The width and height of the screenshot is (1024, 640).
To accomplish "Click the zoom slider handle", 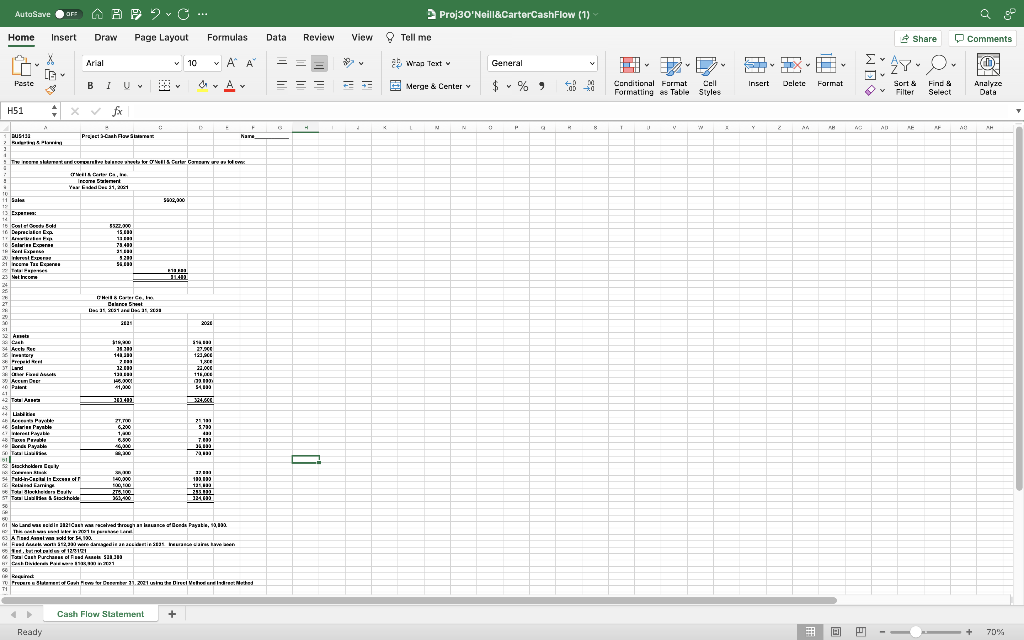I will tap(916, 632).
